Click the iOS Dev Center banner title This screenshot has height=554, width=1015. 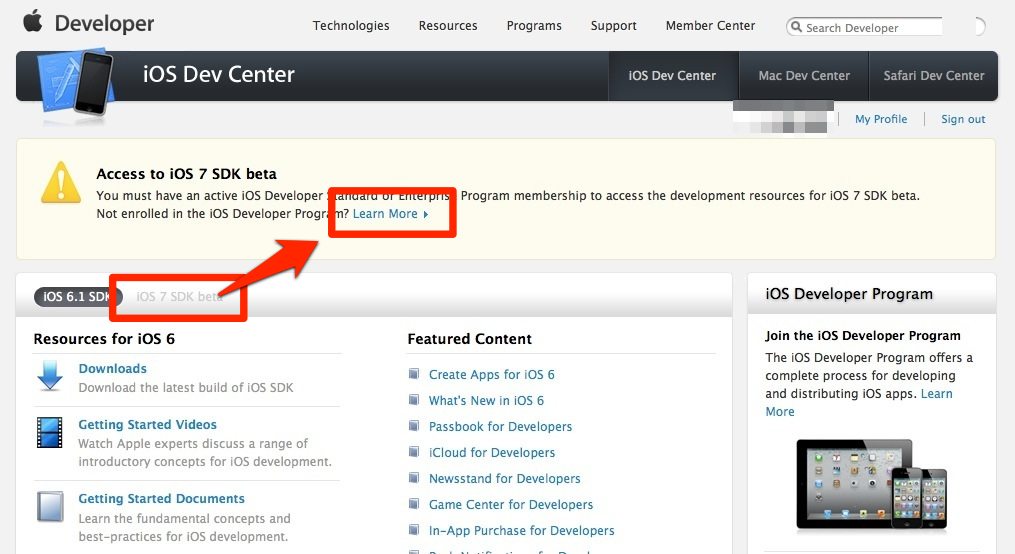(219, 74)
